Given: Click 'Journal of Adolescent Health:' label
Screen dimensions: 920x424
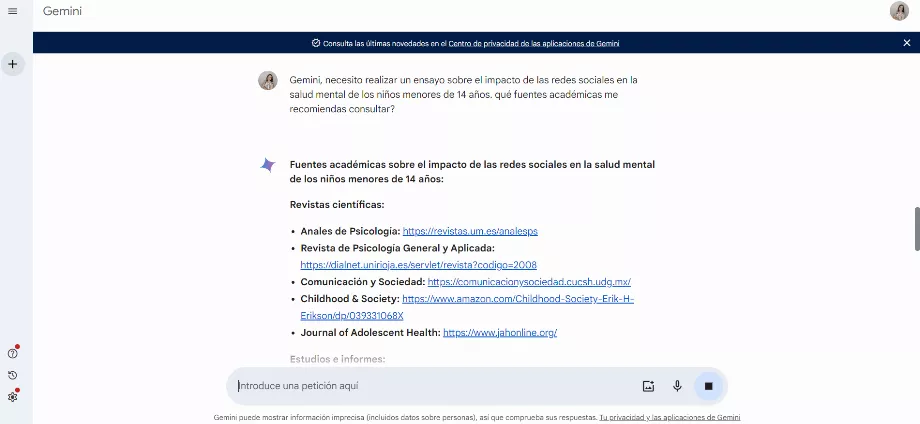Looking at the screenshot, I should tap(370, 333).
